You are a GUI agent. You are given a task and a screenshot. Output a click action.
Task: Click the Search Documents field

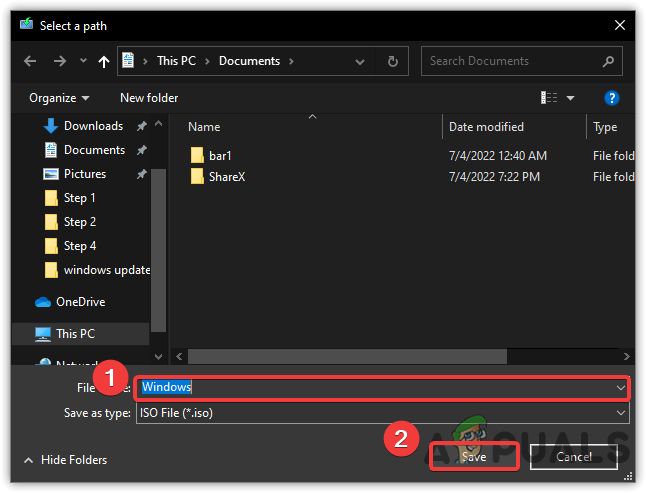pos(521,61)
